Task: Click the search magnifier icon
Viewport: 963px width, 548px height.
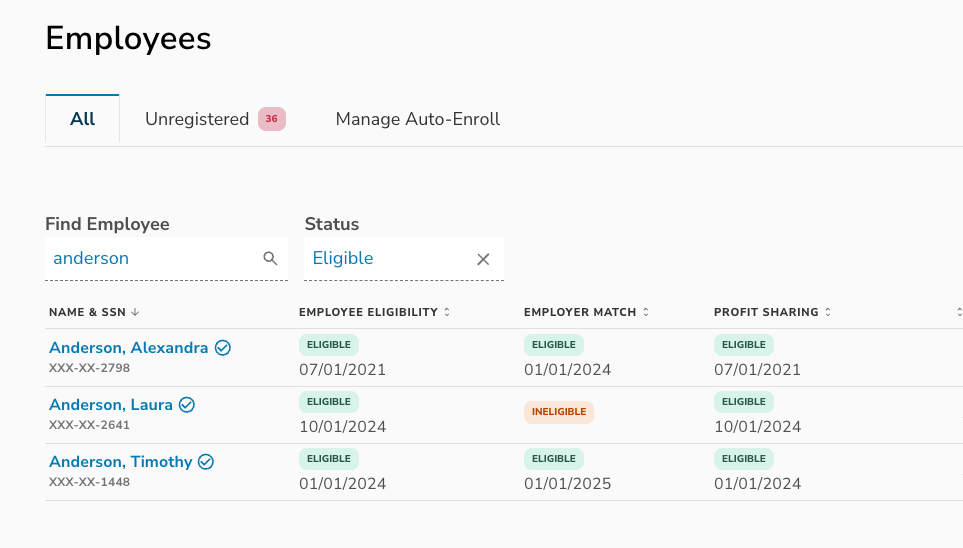Action: point(270,258)
